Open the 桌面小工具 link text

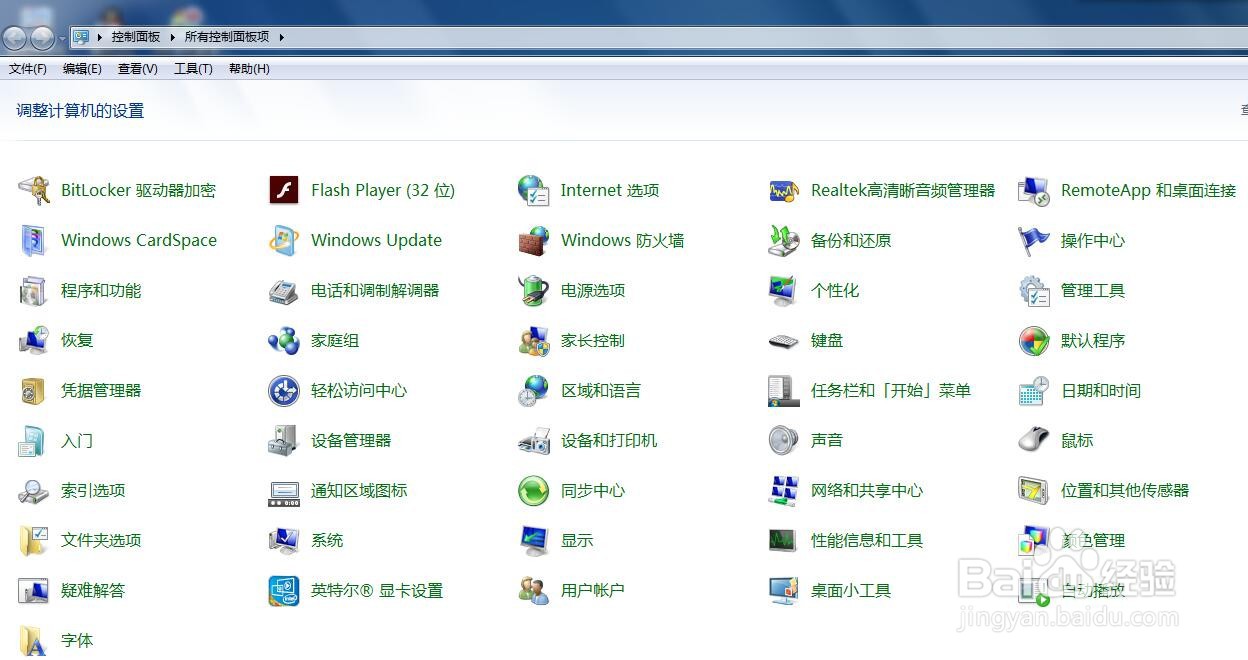click(851, 590)
